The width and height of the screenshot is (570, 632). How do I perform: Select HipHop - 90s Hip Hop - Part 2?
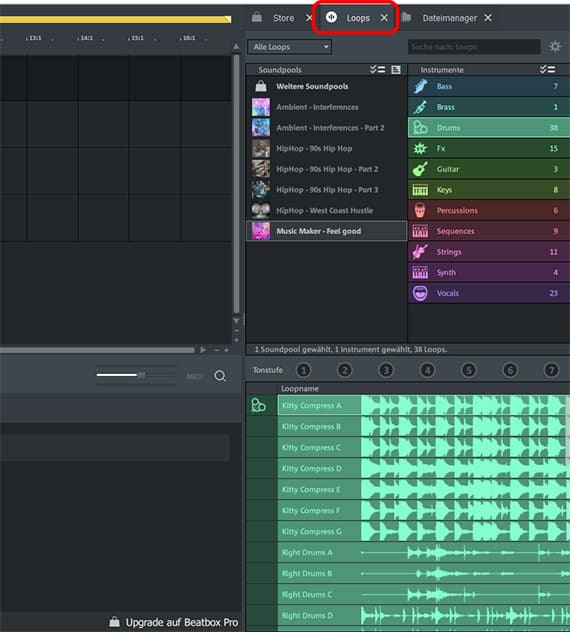326,169
